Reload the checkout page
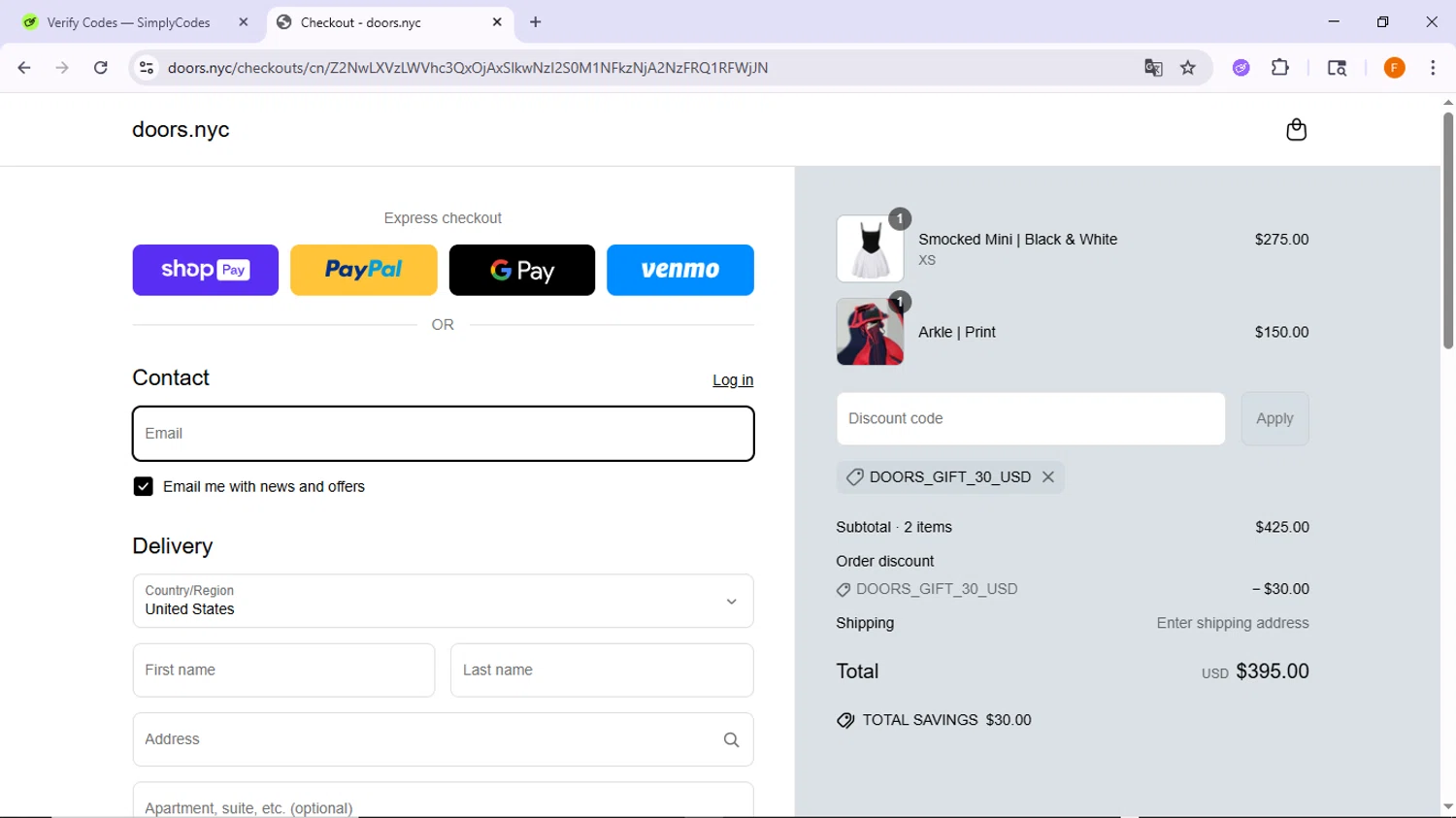 [x=101, y=68]
